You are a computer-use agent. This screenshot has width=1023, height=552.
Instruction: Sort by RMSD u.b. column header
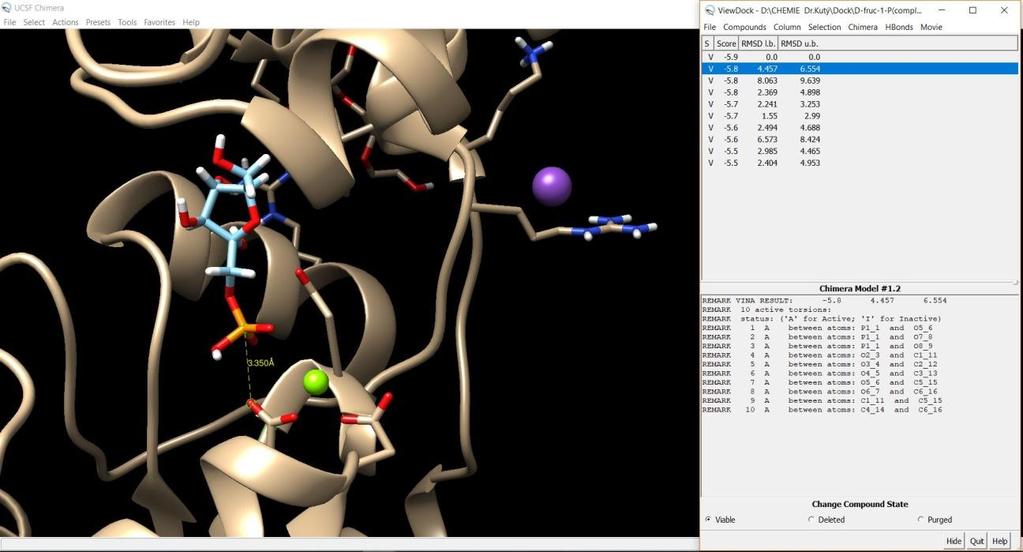tap(799, 44)
